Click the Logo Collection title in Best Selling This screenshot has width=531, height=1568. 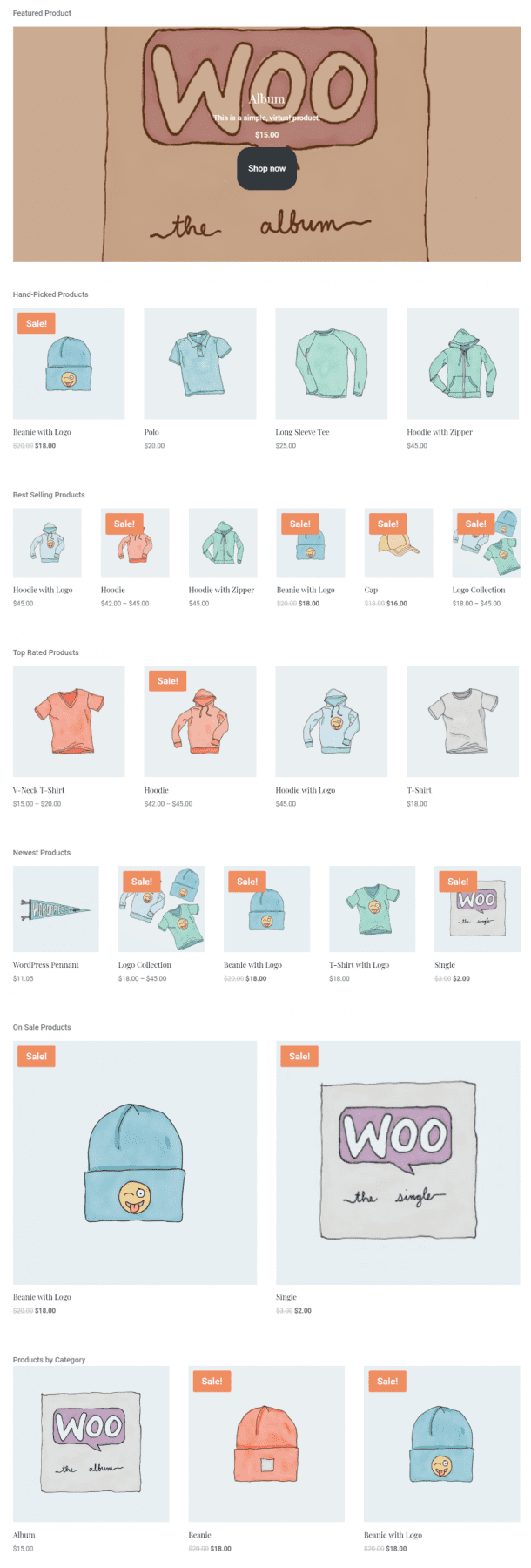(x=479, y=590)
